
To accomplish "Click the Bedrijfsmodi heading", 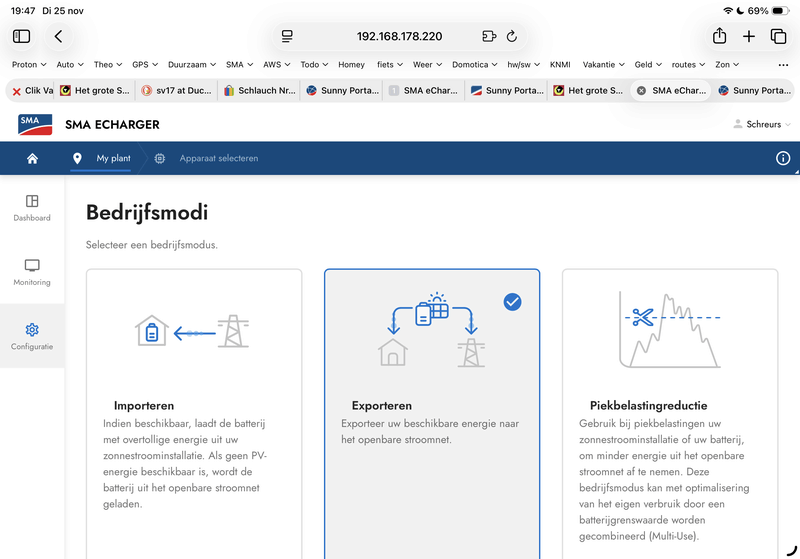I will pyautogui.click(x=147, y=212).
